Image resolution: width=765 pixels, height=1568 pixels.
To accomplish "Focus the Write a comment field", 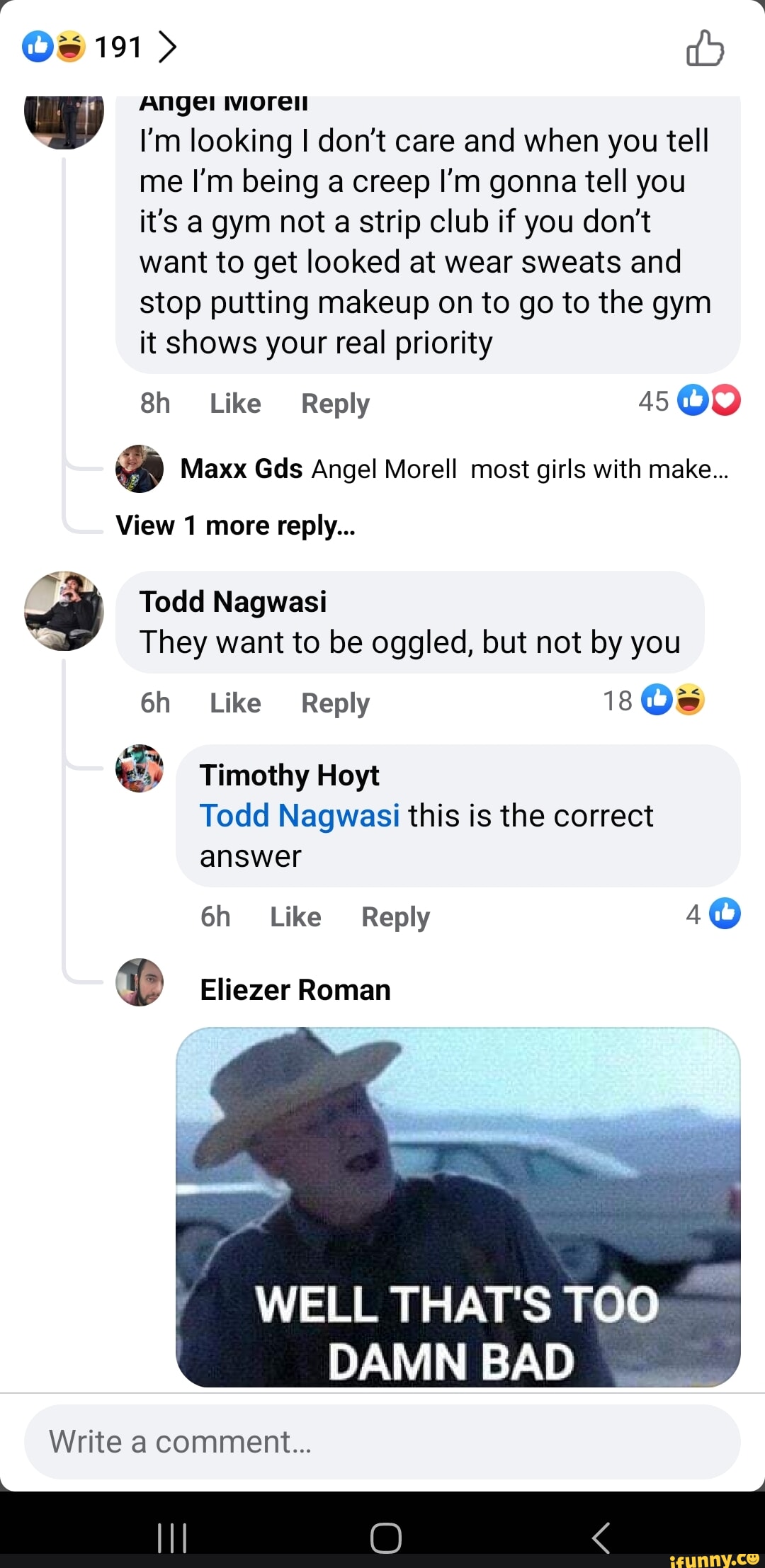I will 382,1442.
